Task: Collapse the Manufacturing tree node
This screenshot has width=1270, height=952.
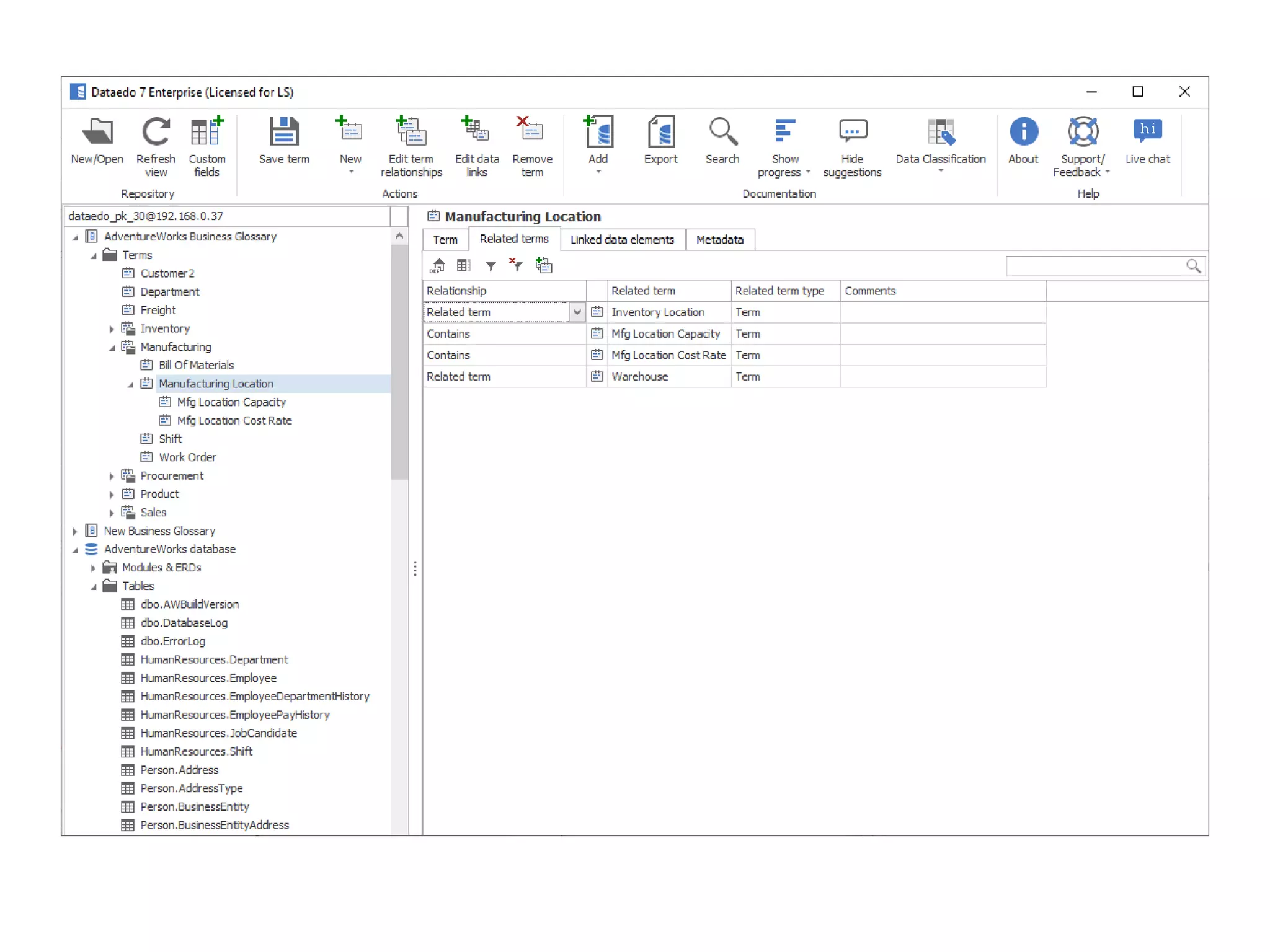Action: tap(112, 348)
